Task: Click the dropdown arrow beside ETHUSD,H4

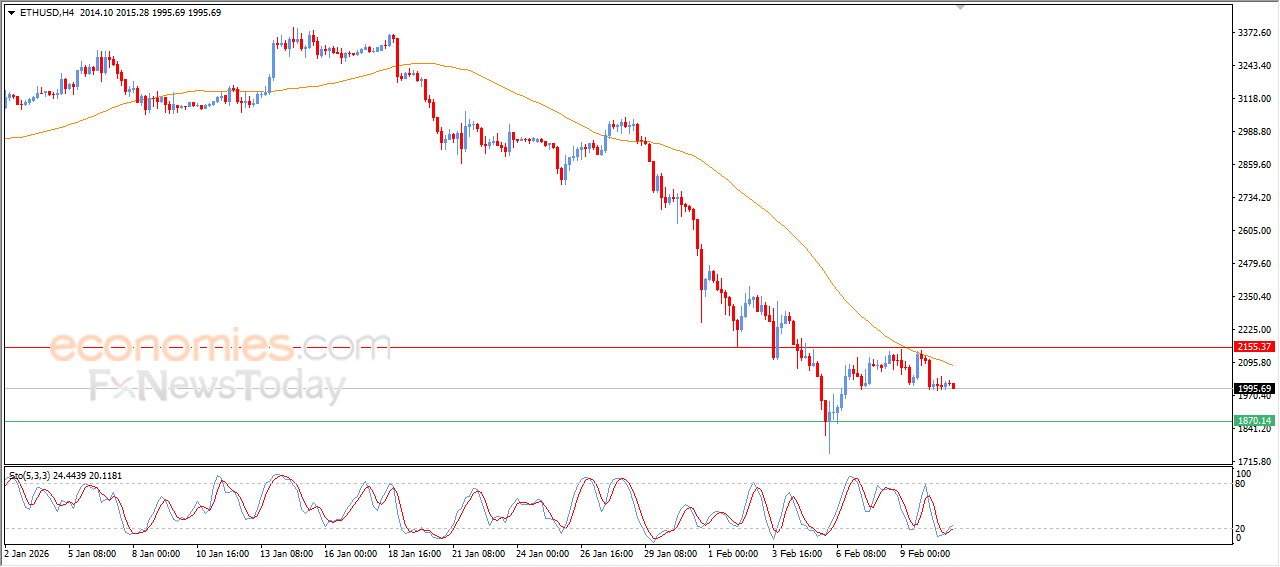Action: tap(11, 13)
